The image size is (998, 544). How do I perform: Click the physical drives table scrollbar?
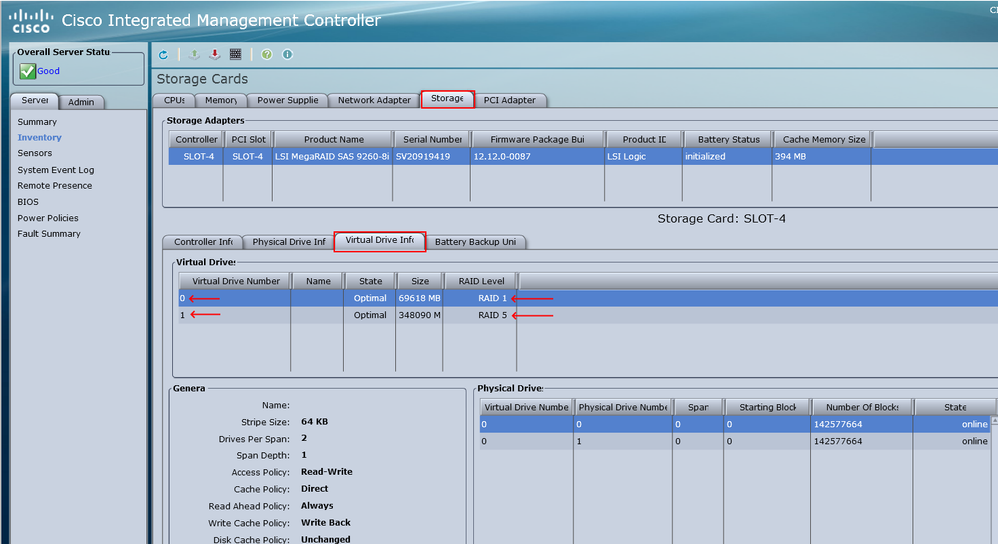[994, 480]
